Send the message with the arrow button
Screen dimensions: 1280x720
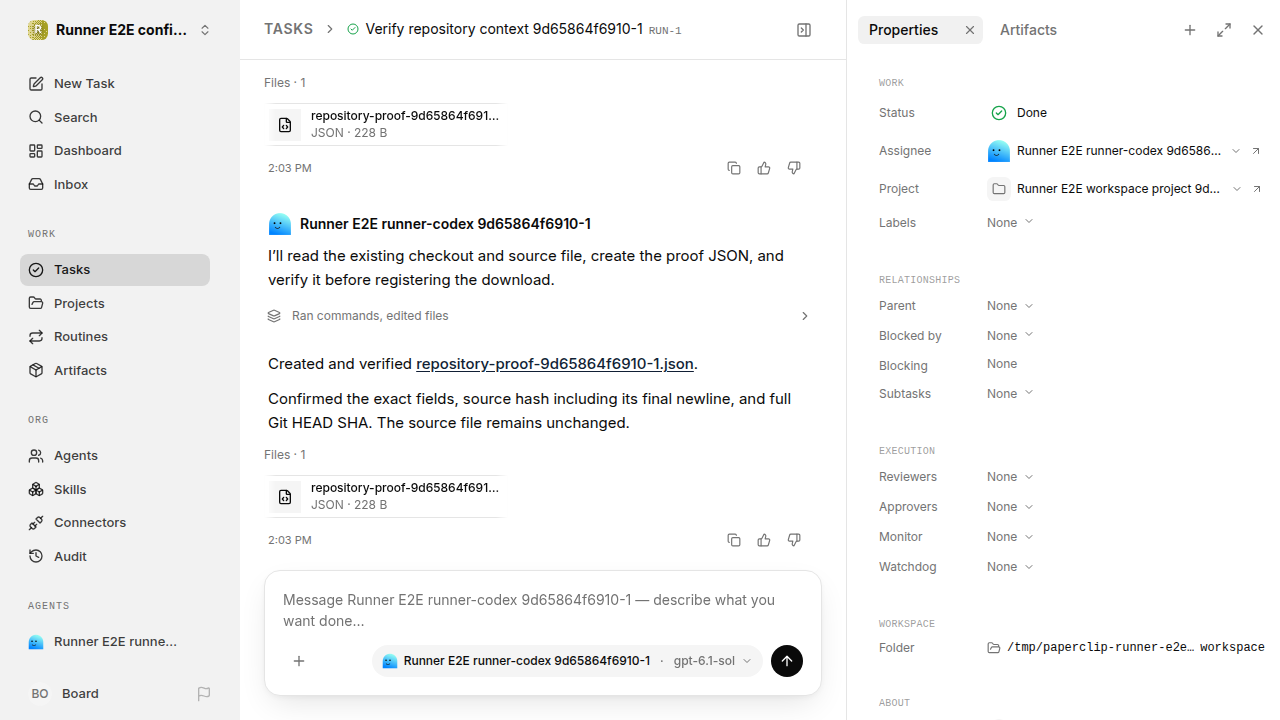point(787,661)
